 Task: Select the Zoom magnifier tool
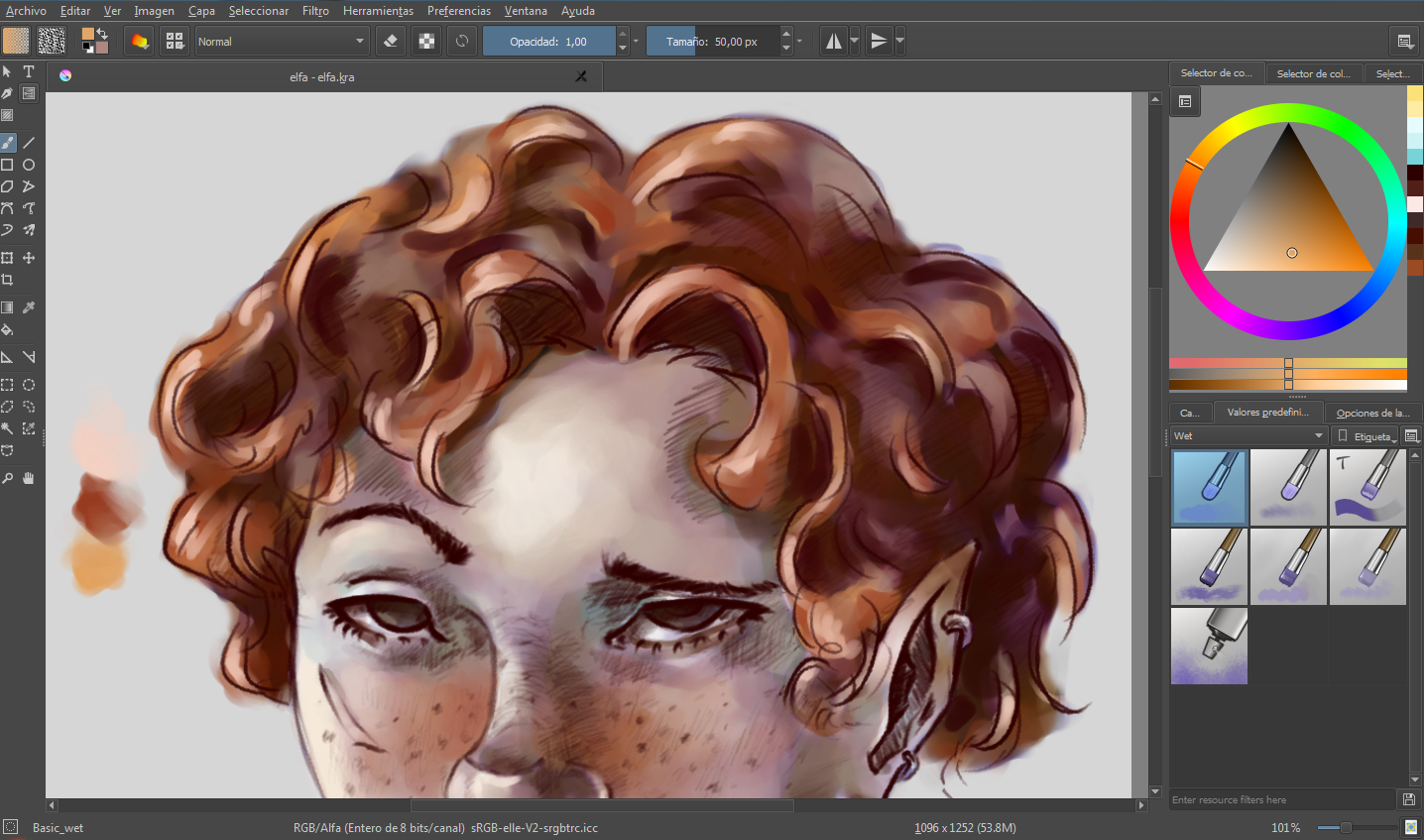(x=7, y=478)
